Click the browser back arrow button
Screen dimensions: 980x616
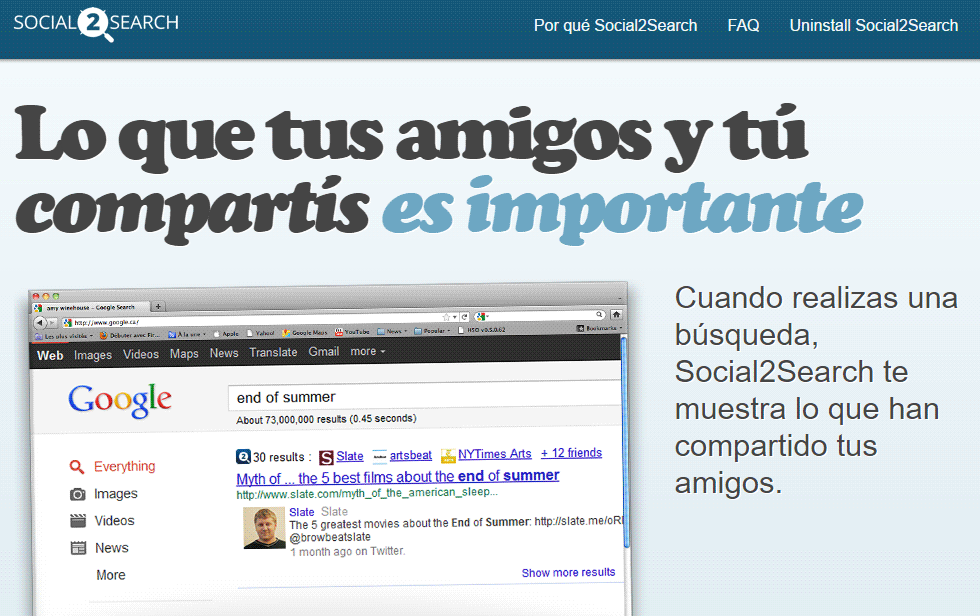(39, 323)
